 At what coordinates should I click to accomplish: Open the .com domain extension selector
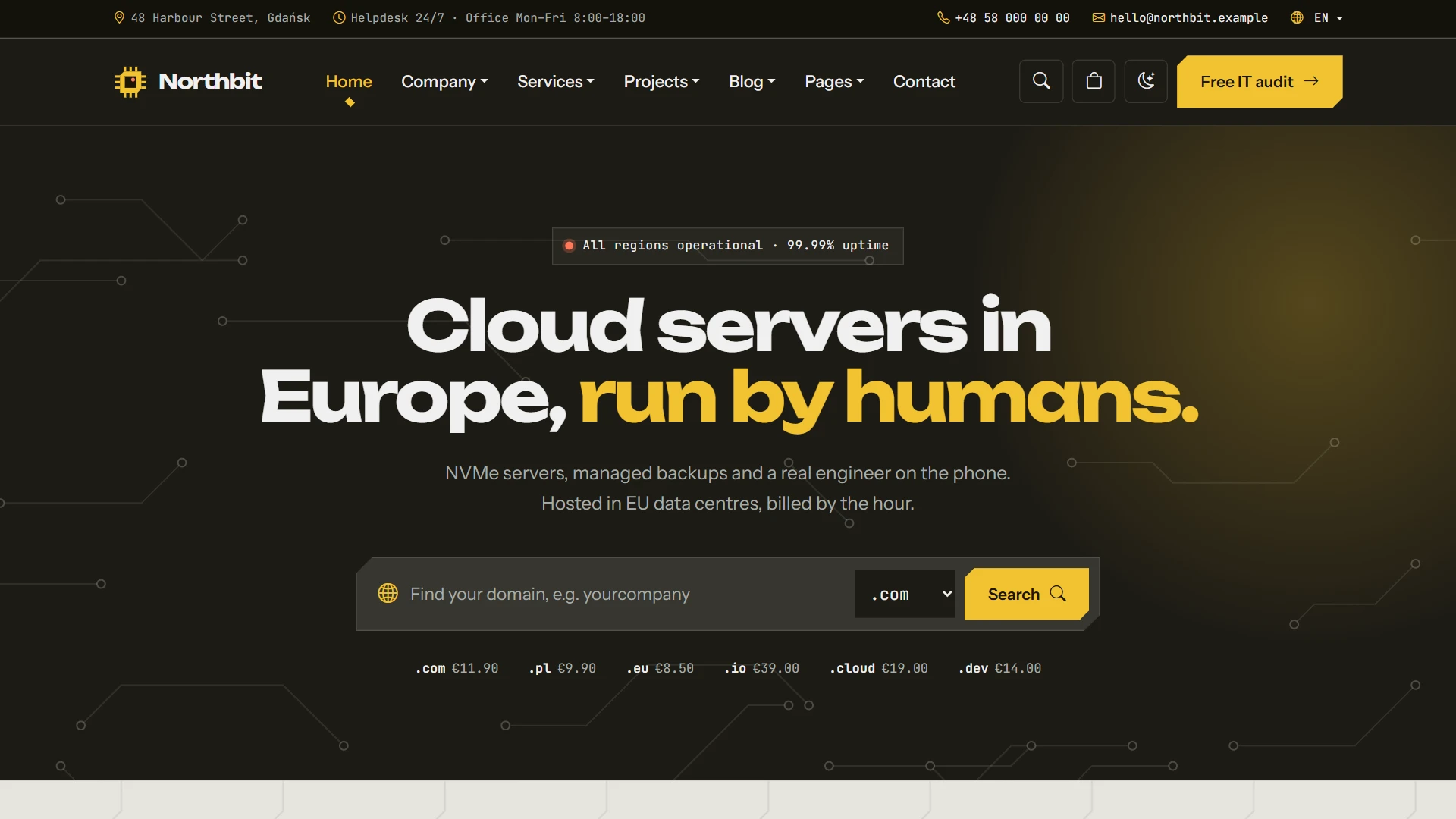(905, 595)
